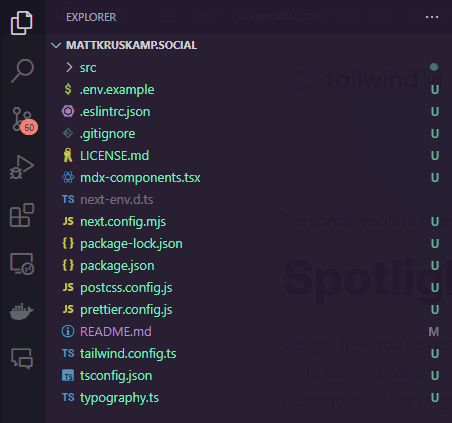Open the package.json file
452x423 pixels.
tap(249, 266)
